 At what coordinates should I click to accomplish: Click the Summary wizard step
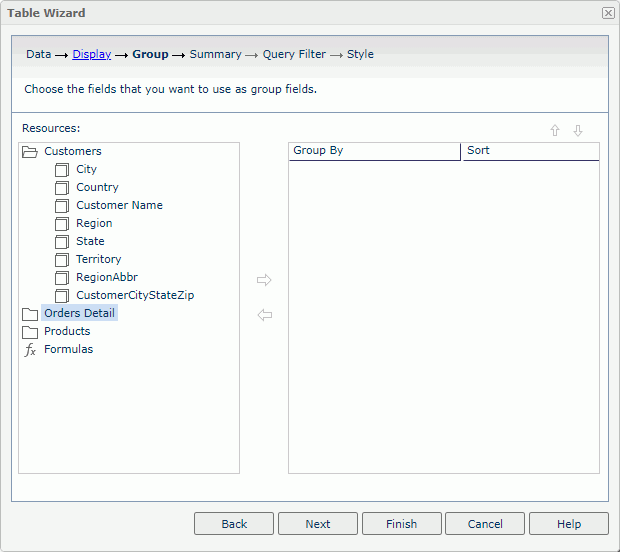click(x=215, y=54)
